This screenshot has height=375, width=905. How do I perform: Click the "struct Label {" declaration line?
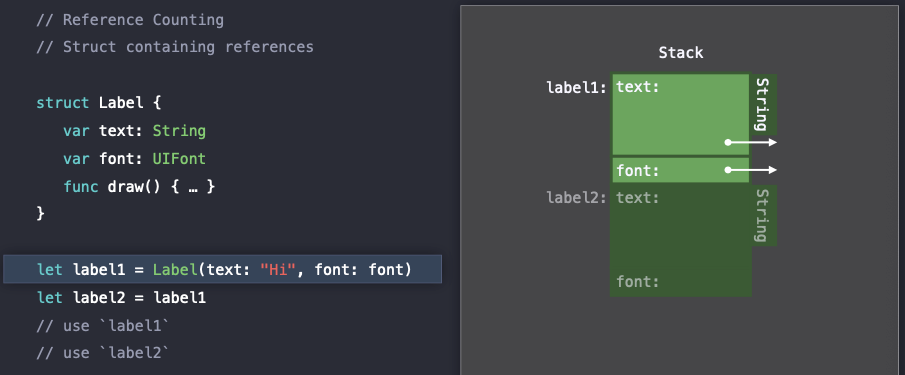(x=99, y=103)
